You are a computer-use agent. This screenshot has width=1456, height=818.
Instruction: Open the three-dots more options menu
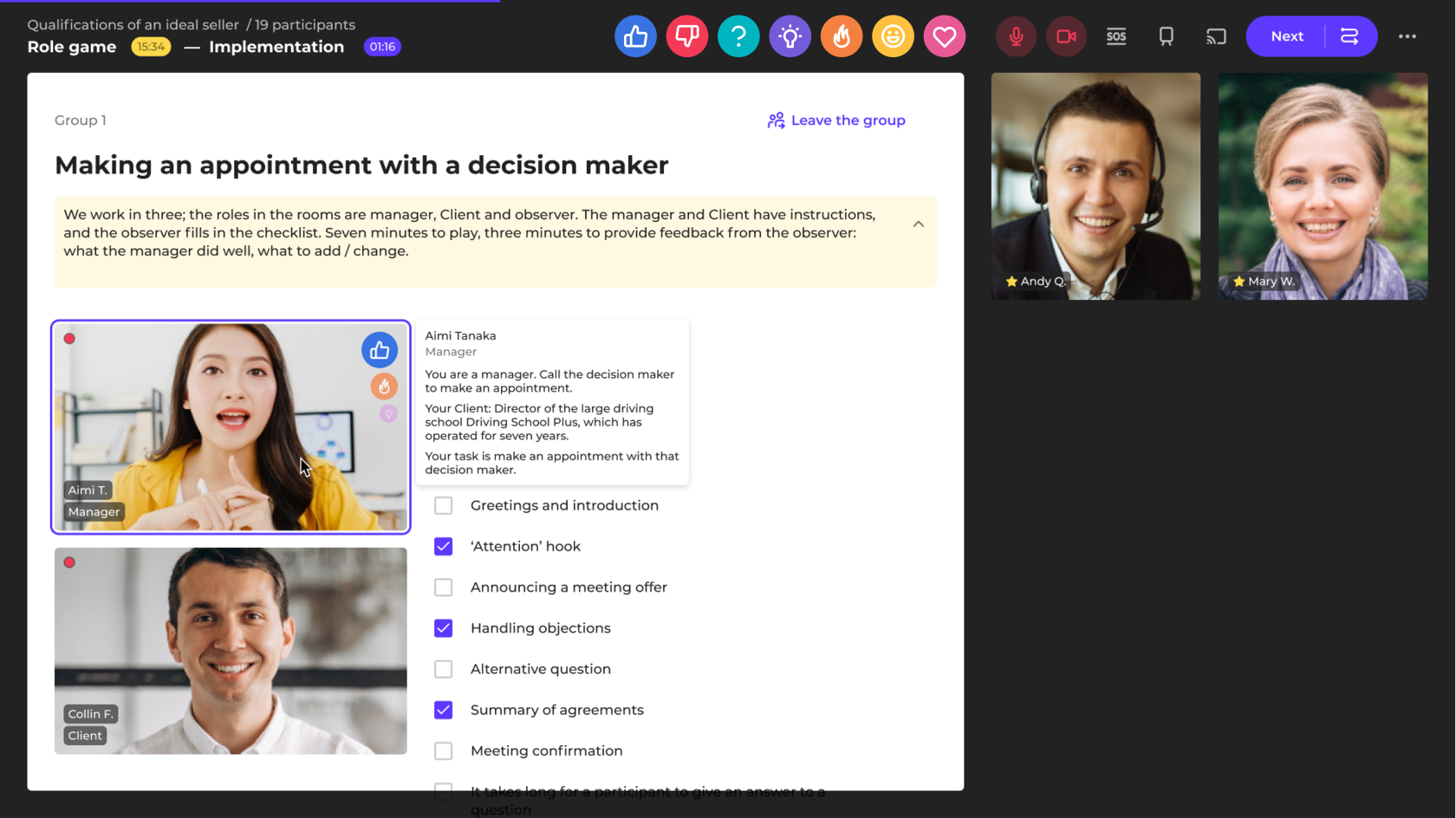point(1407,36)
